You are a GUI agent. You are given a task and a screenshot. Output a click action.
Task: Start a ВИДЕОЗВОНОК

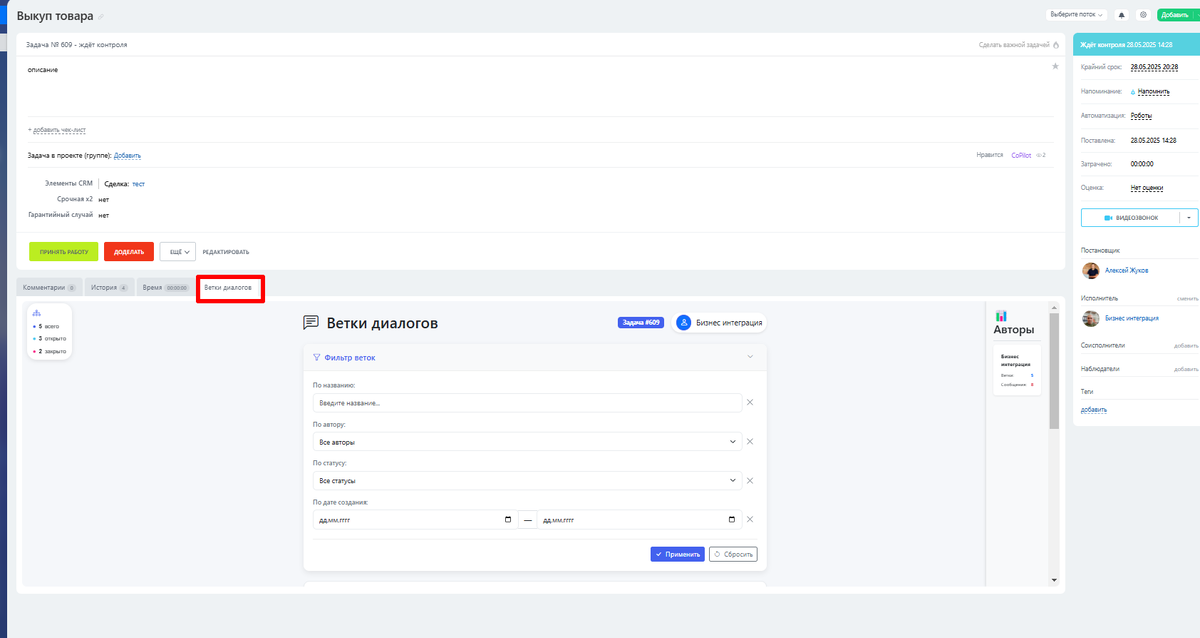[1130, 217]
